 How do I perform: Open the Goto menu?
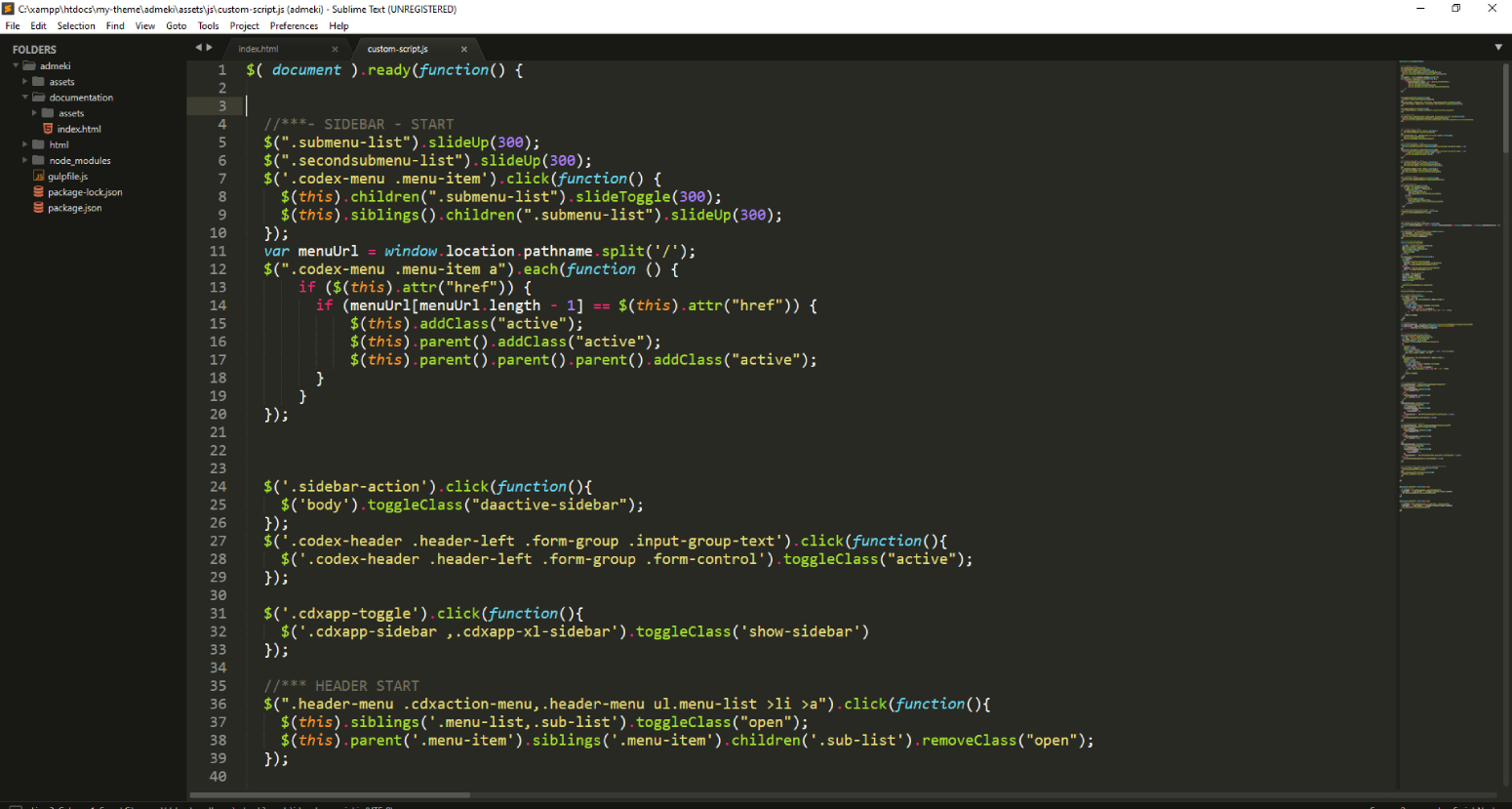tap(176, 26)
